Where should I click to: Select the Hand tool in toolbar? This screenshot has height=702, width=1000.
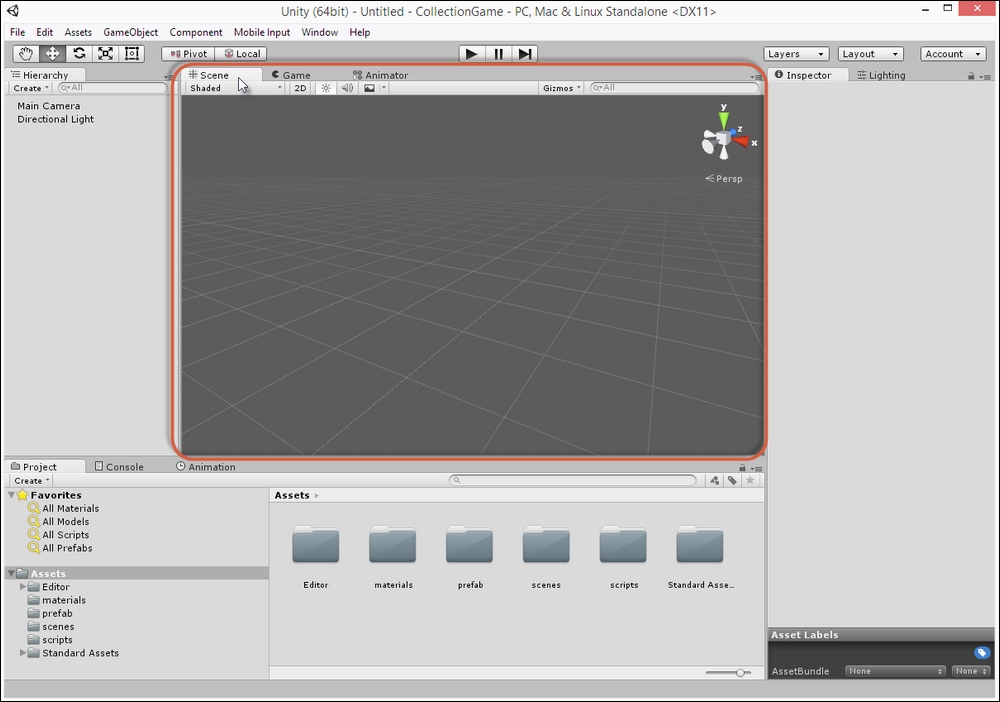click(26, 54)
